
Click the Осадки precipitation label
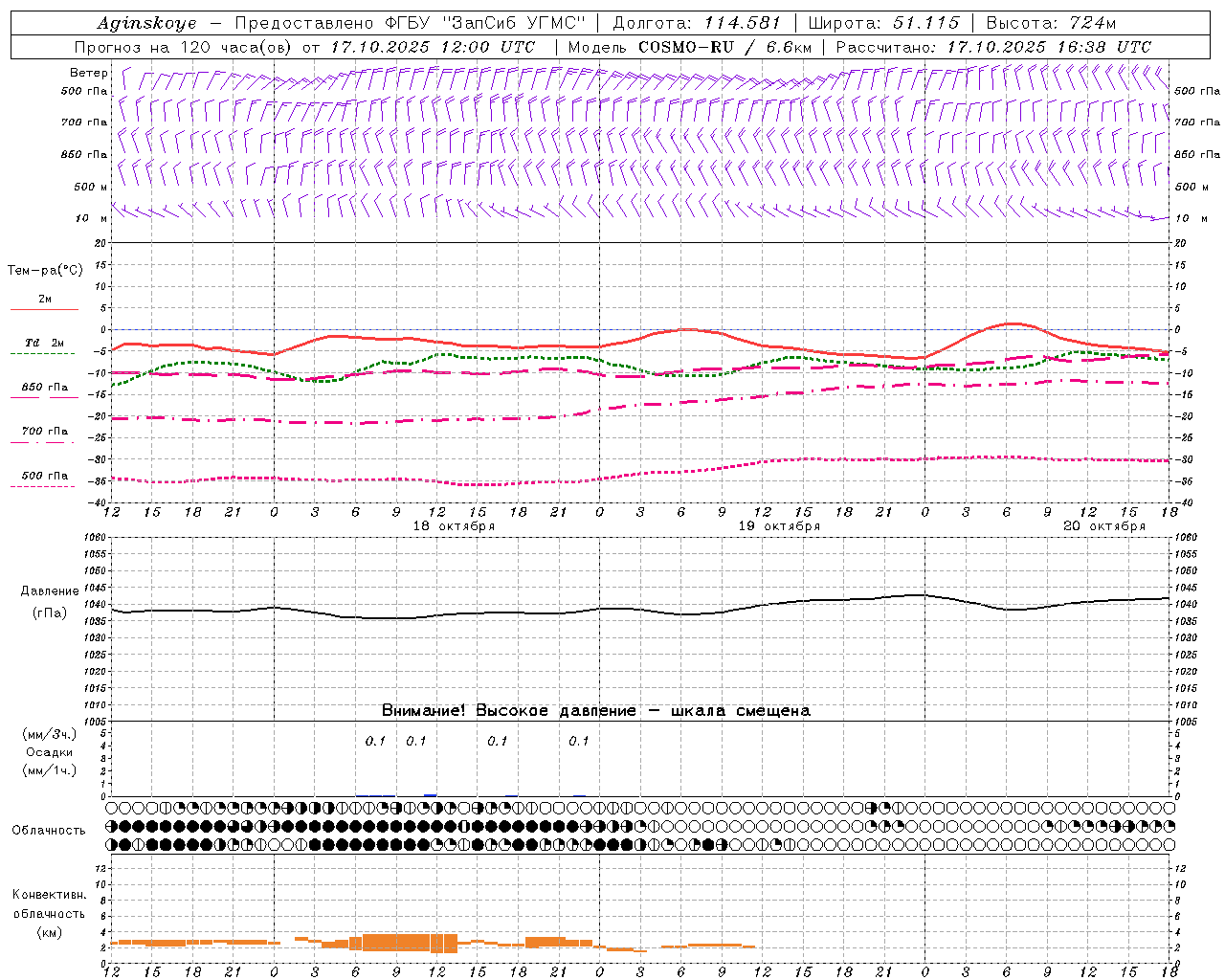[49, 752]
